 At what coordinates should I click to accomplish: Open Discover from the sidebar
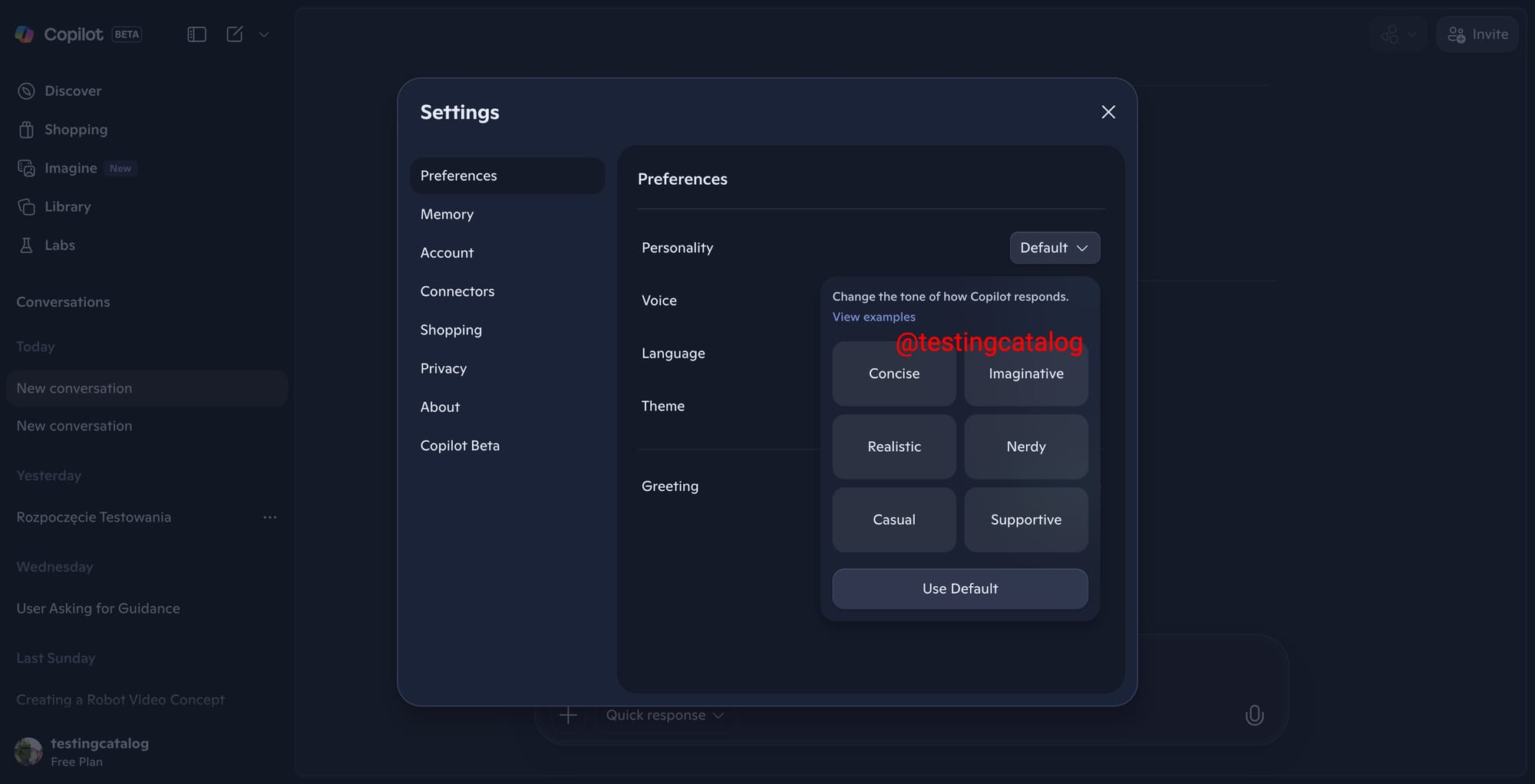pyautogui.click(x=72, y=91)
